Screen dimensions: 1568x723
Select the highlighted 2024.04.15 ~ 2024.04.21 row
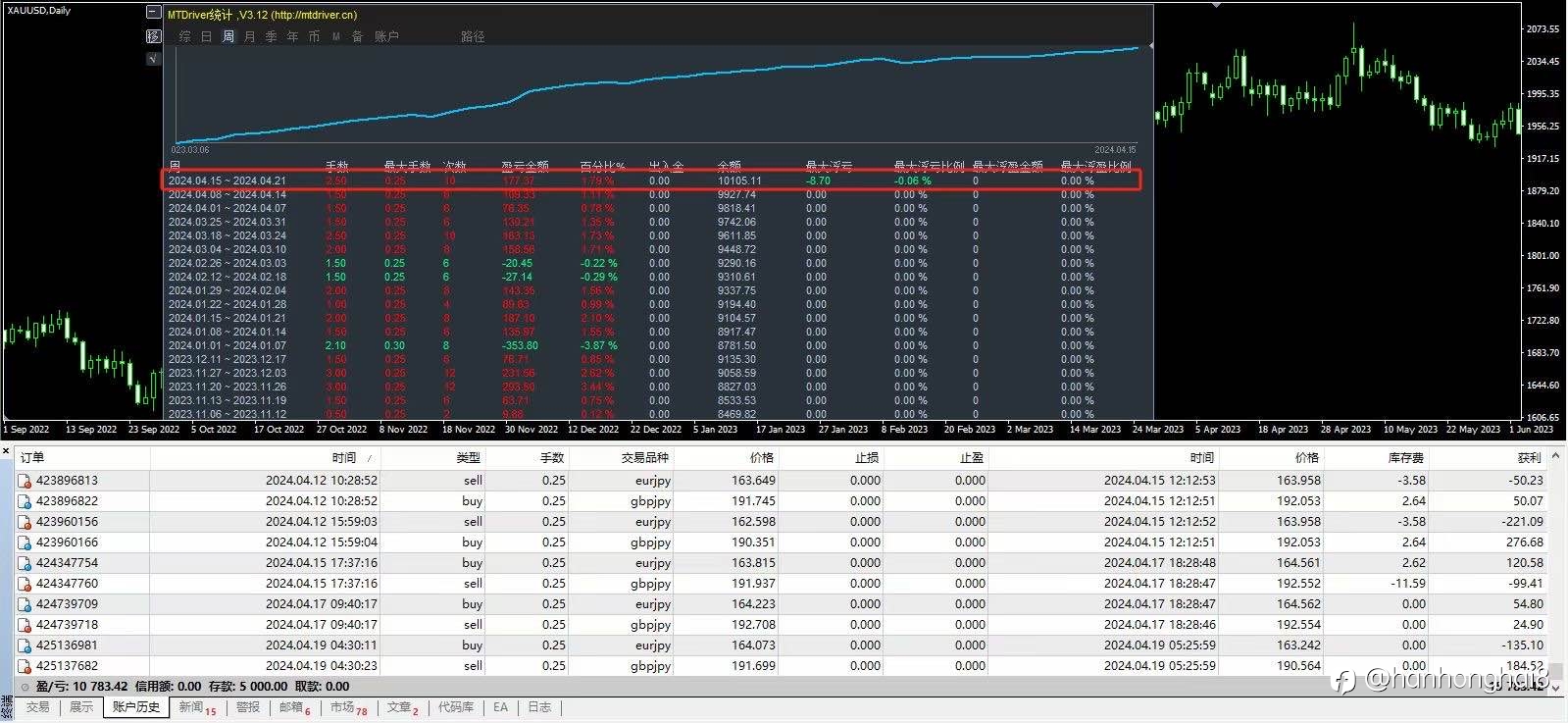[651, 181]
